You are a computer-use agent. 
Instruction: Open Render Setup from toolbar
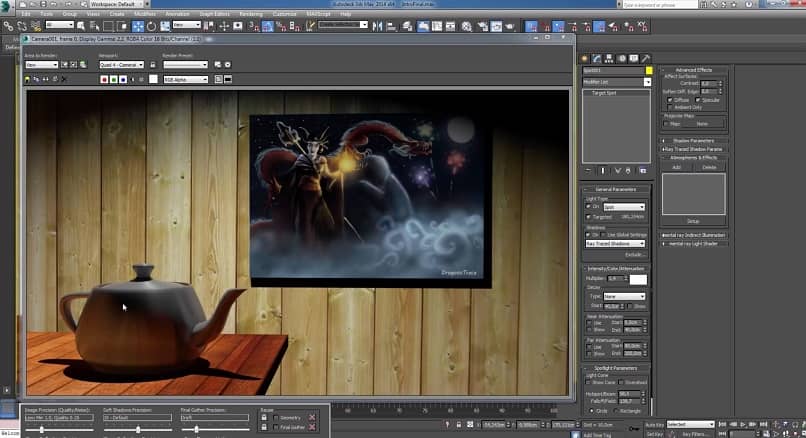pos(483,26)
